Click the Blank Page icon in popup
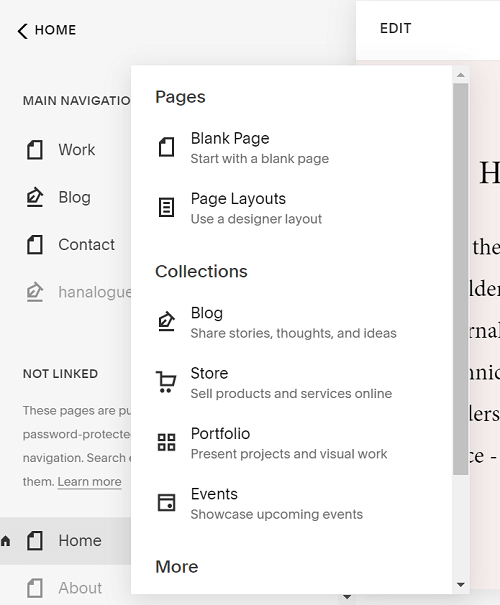The image size is (500, 605). coord(167,147)
